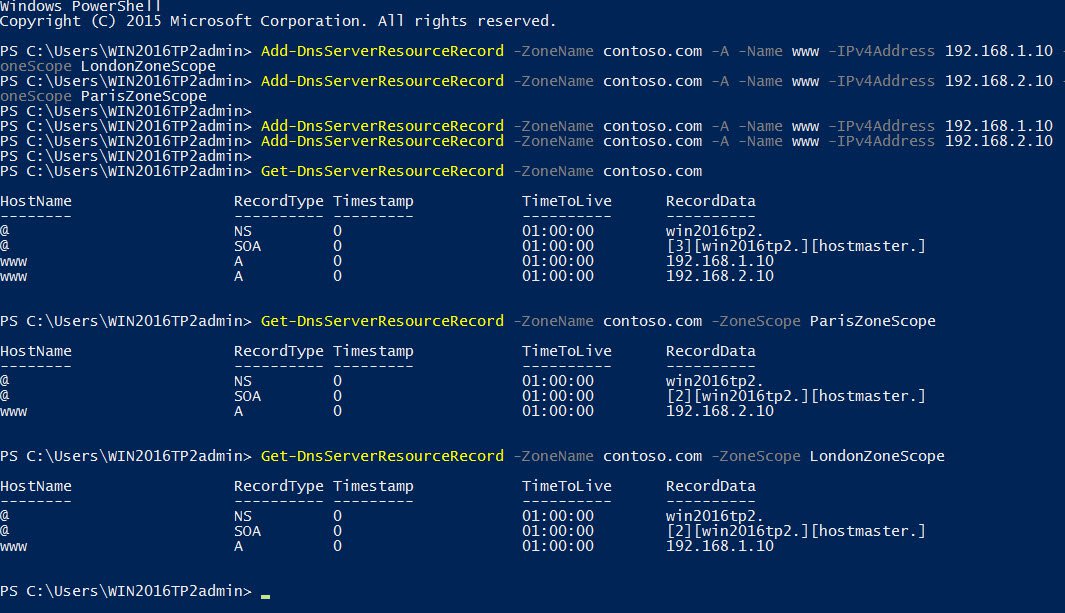Click LondonZoneScope text on second line
Viewport: 1065px width, 613px height.
148,66
